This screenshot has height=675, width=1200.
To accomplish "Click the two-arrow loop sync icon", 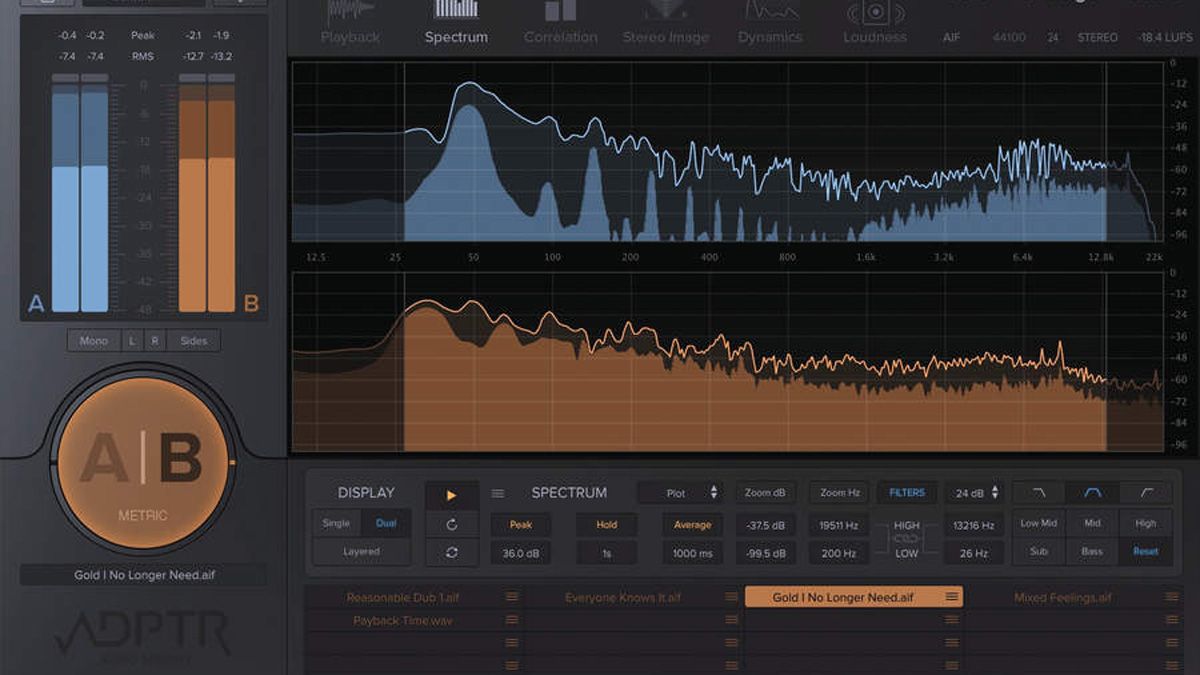I will [x=451, y=552].
